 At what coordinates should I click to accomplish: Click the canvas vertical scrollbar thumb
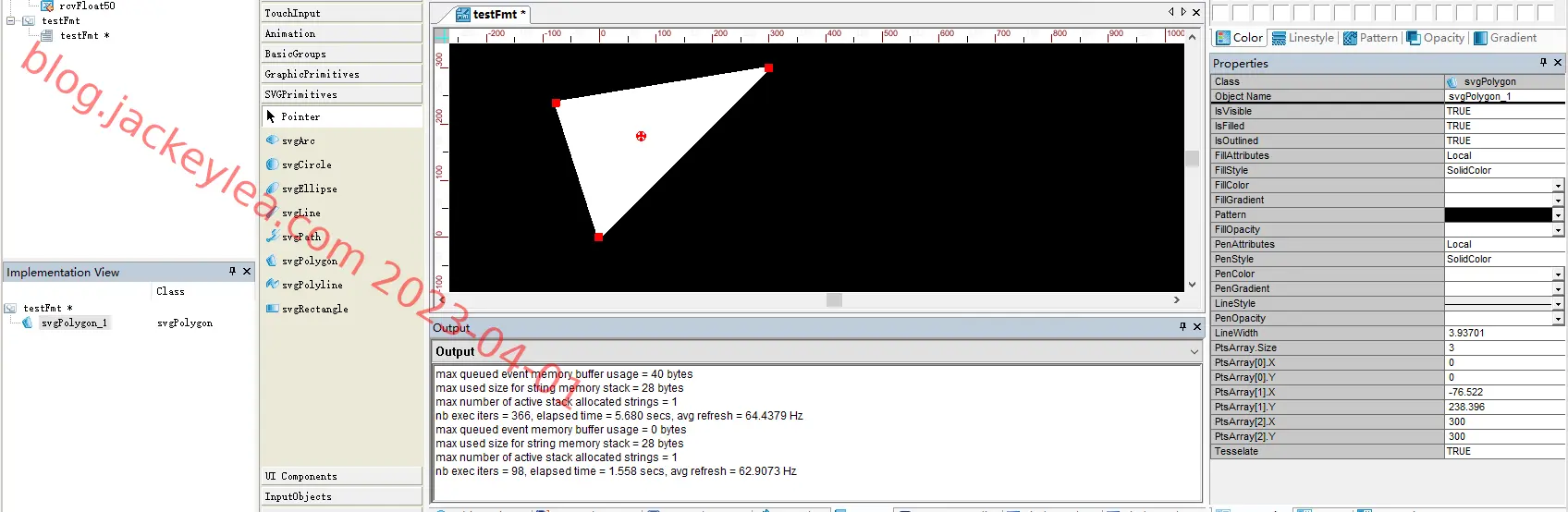click(x=1192, y=158)
